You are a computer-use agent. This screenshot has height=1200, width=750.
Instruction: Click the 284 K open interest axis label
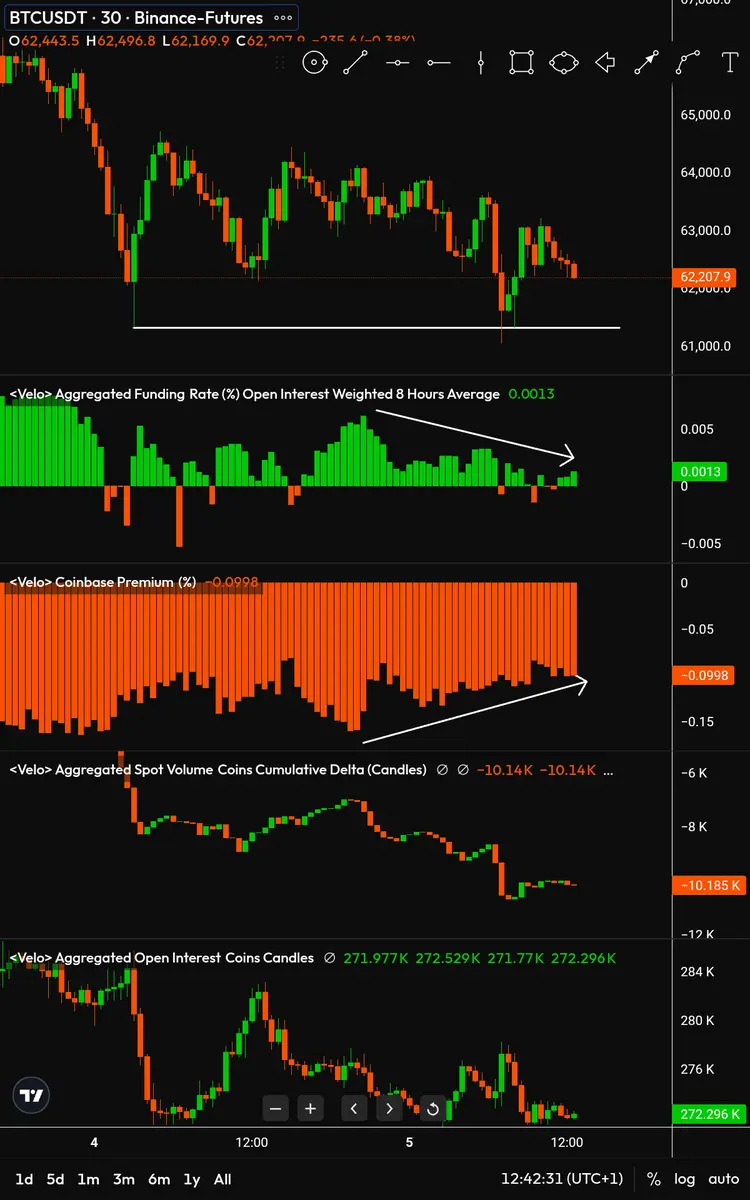coord(697,972)
